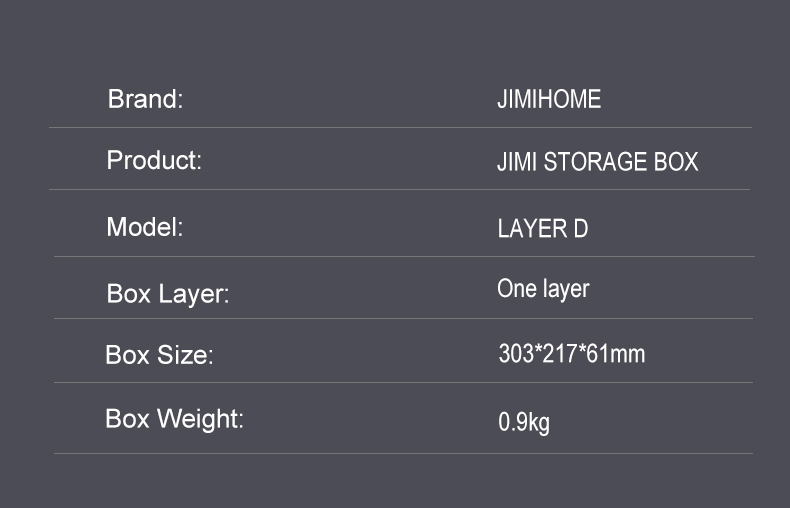
Task: Select the JIMI STORAGE BOX text
Action: pyautogui.click(x=597, y=162)
